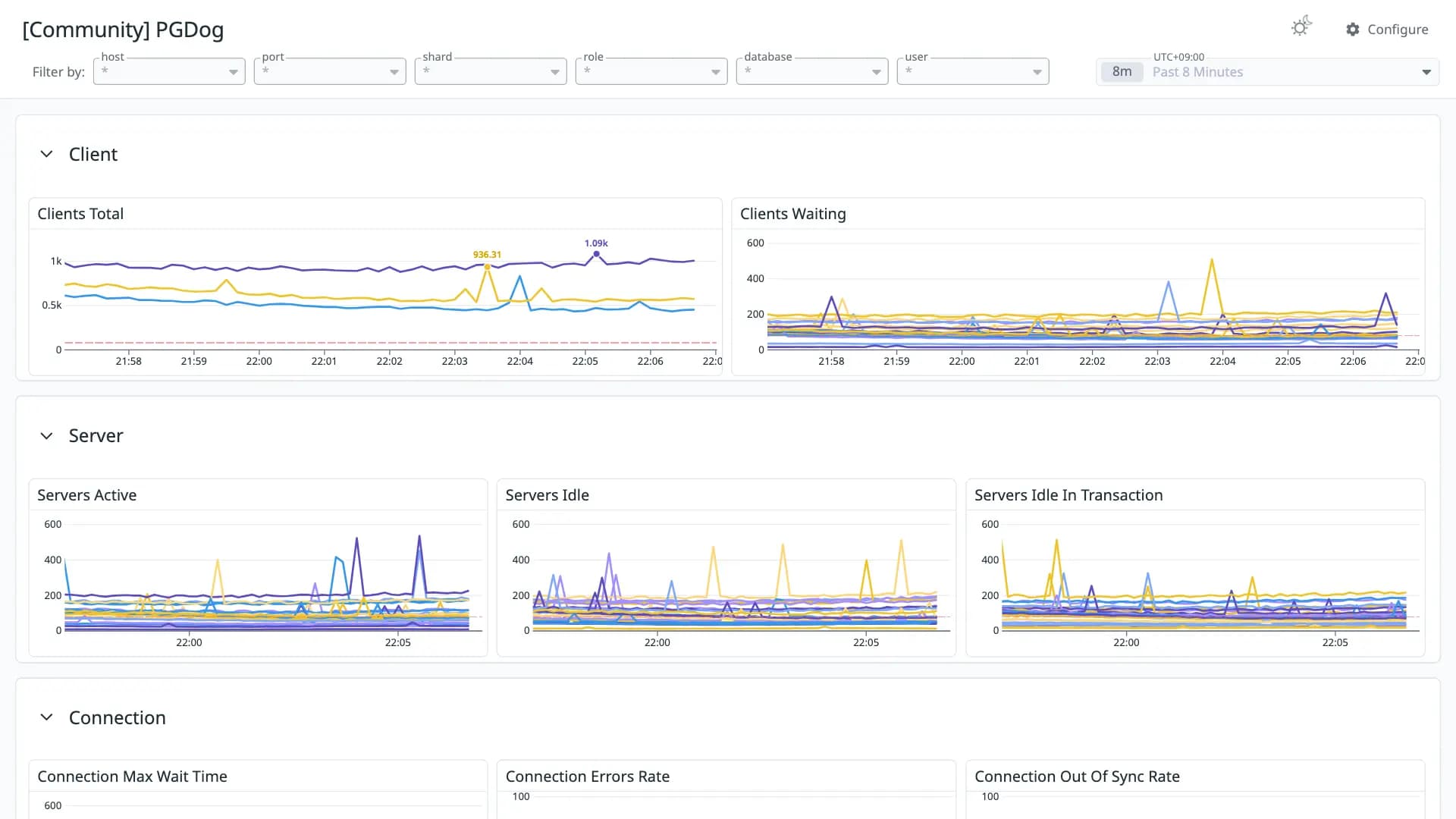
Task: Collapse the Client section chevron
Action: [x=46, y=154]
